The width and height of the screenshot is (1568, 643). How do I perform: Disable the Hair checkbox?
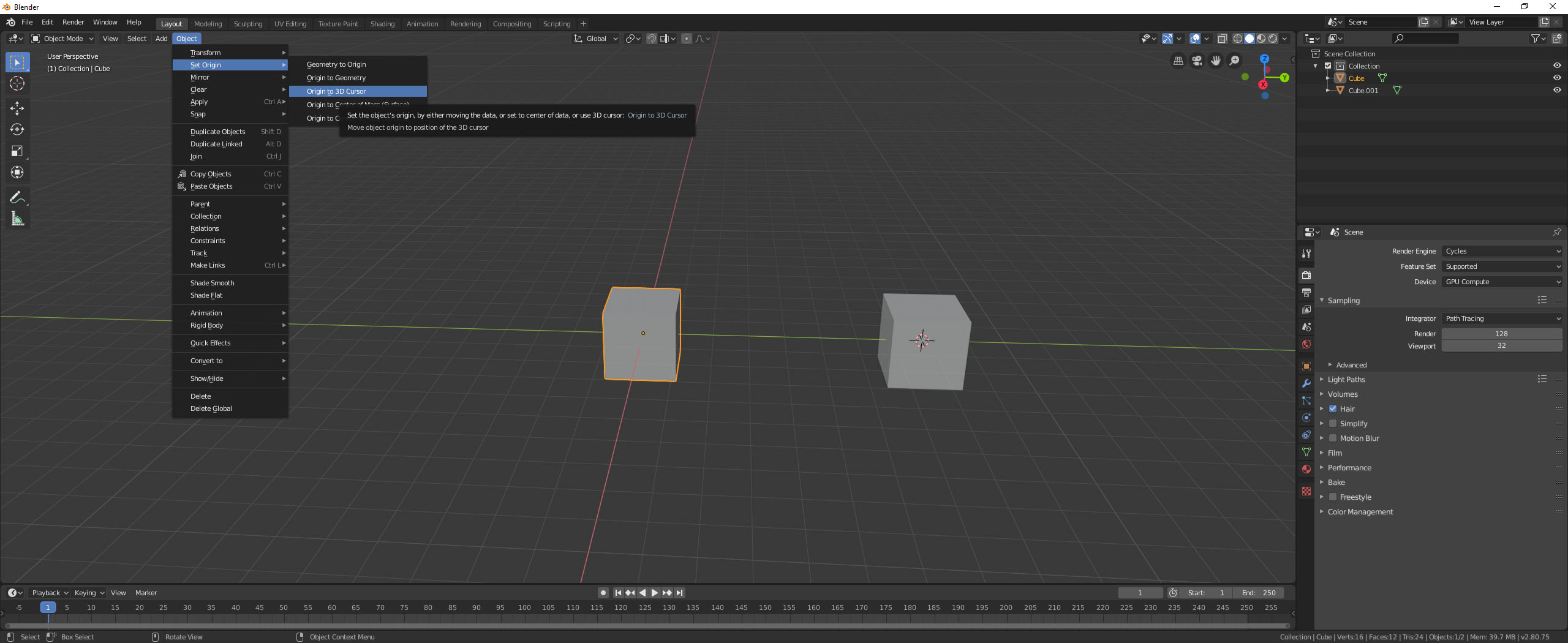(1333, 408)
